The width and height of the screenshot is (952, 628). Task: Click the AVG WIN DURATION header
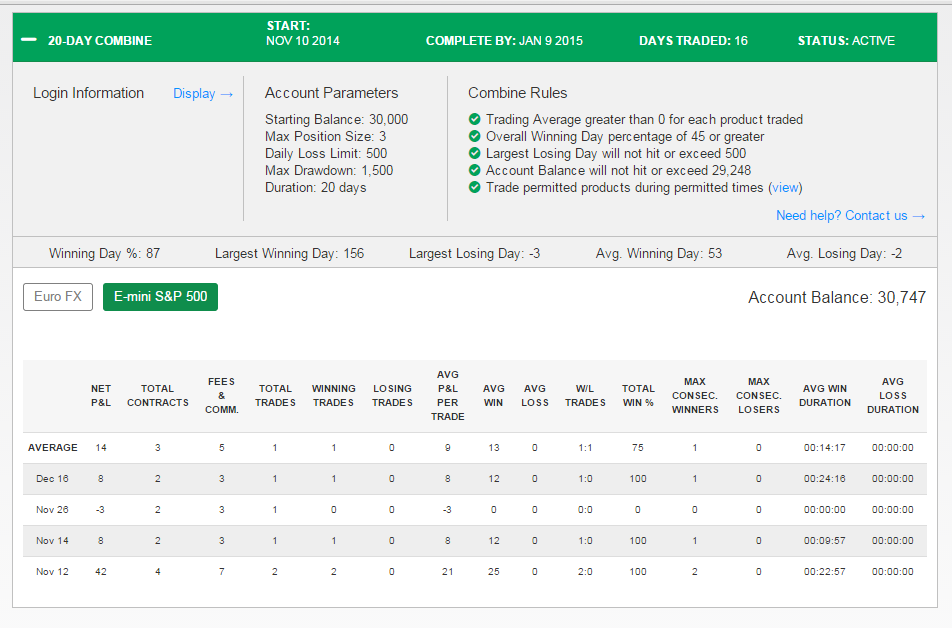pyautogui.click(x=824, y=395)
